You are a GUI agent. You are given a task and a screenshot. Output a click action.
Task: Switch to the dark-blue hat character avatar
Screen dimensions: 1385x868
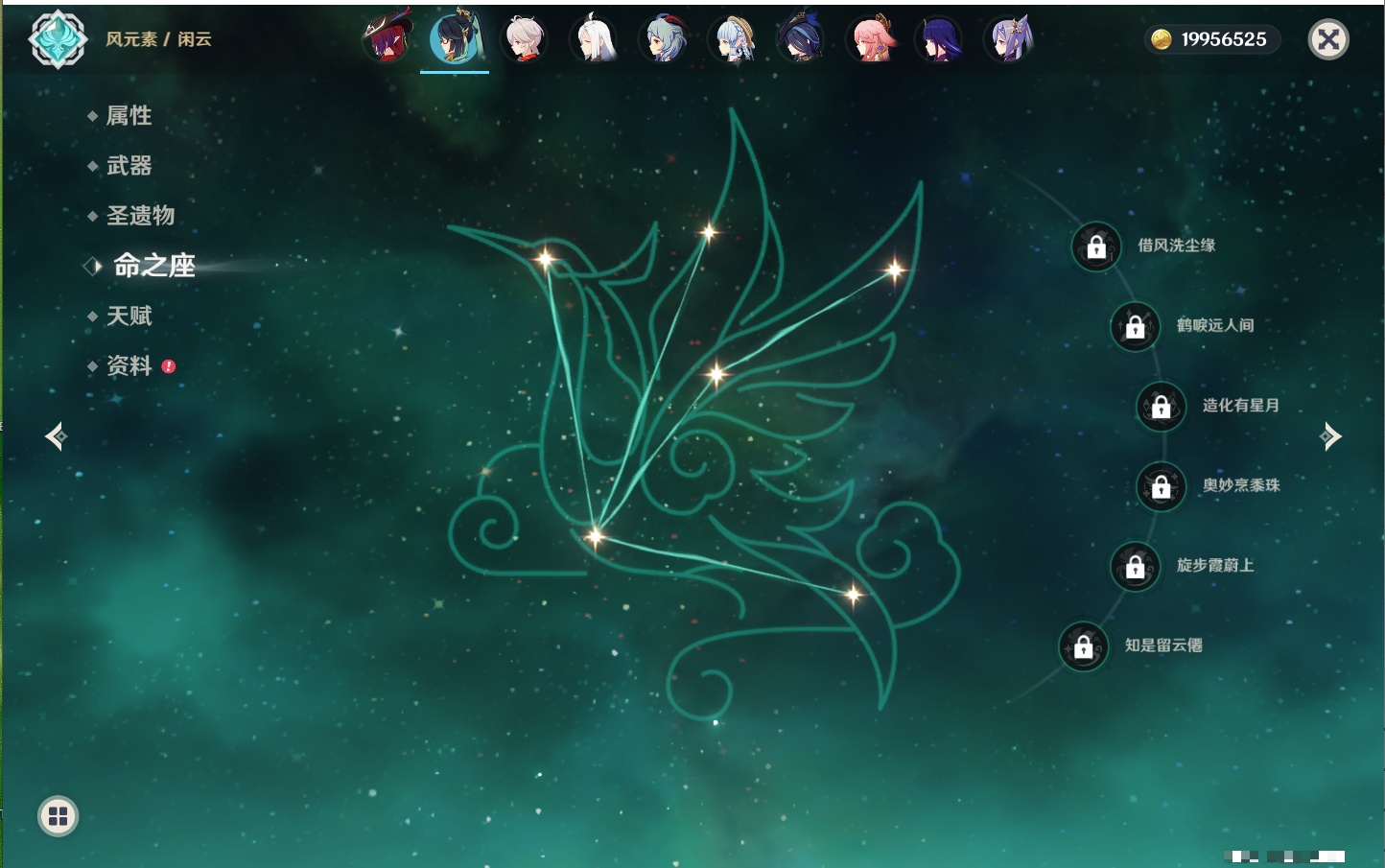point(802,39)
